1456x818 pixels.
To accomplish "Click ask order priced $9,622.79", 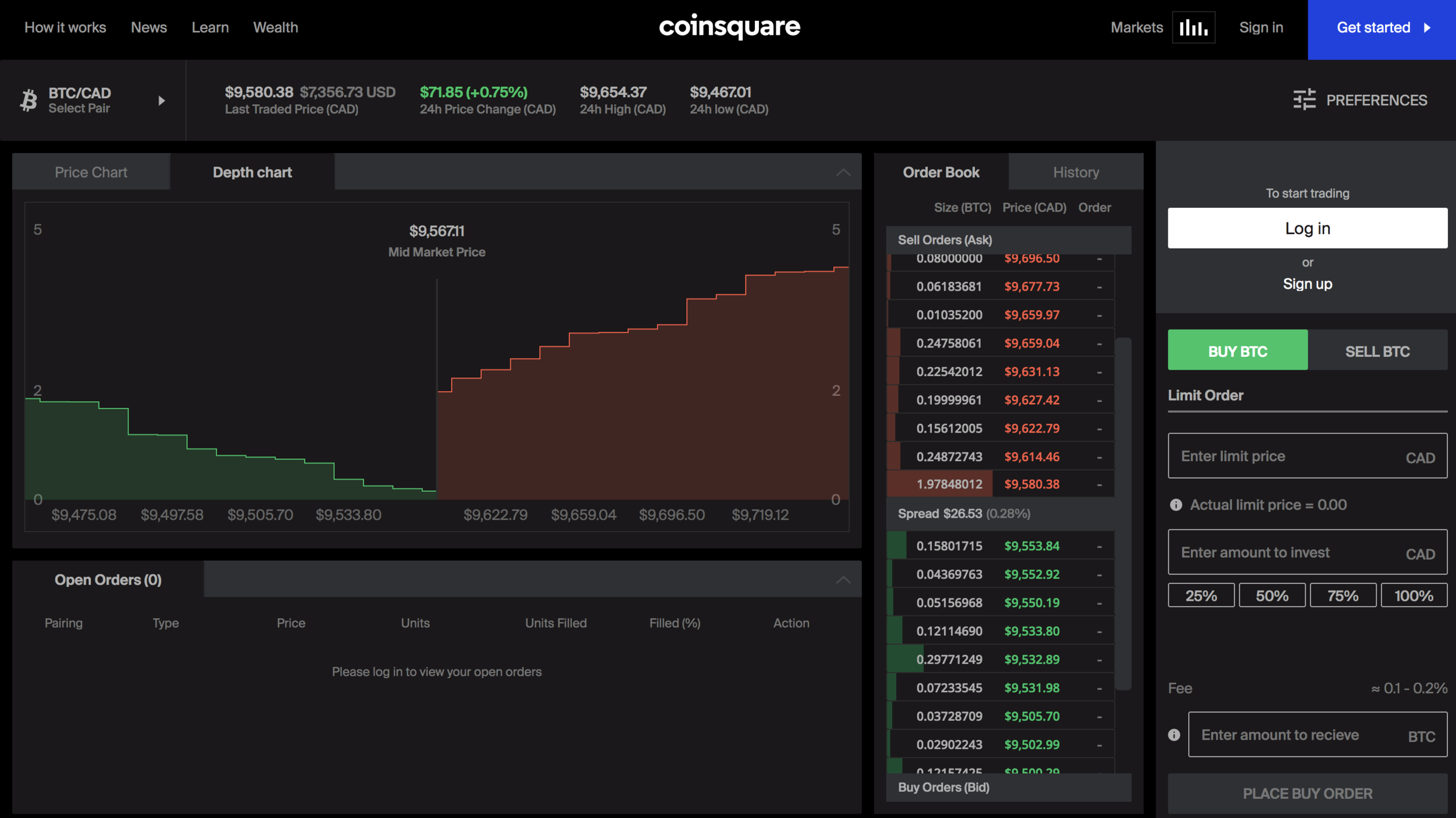I will pyautogui.click(x=1001, y=429).
